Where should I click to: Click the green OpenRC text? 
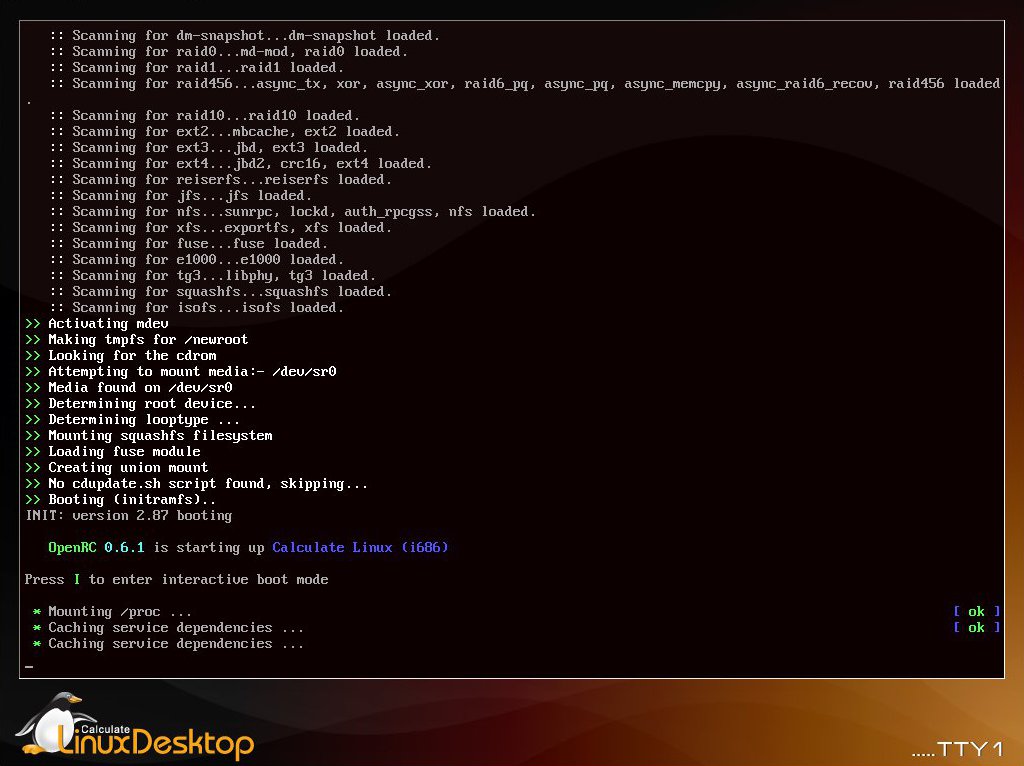tap(72, 548)
